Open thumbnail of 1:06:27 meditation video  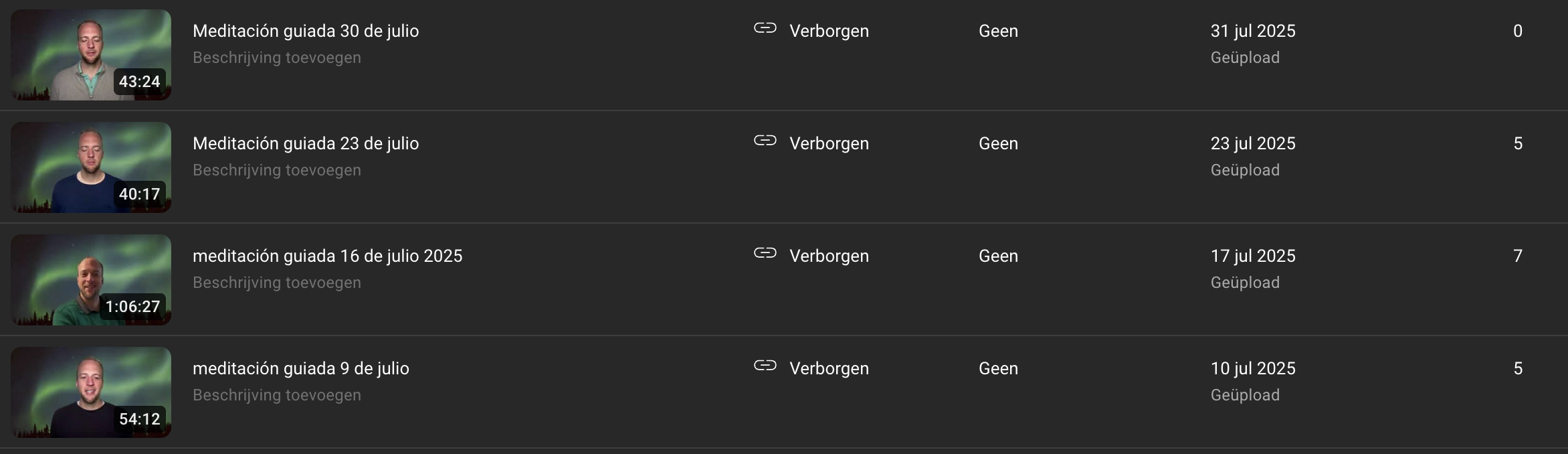tap(91, 280)
